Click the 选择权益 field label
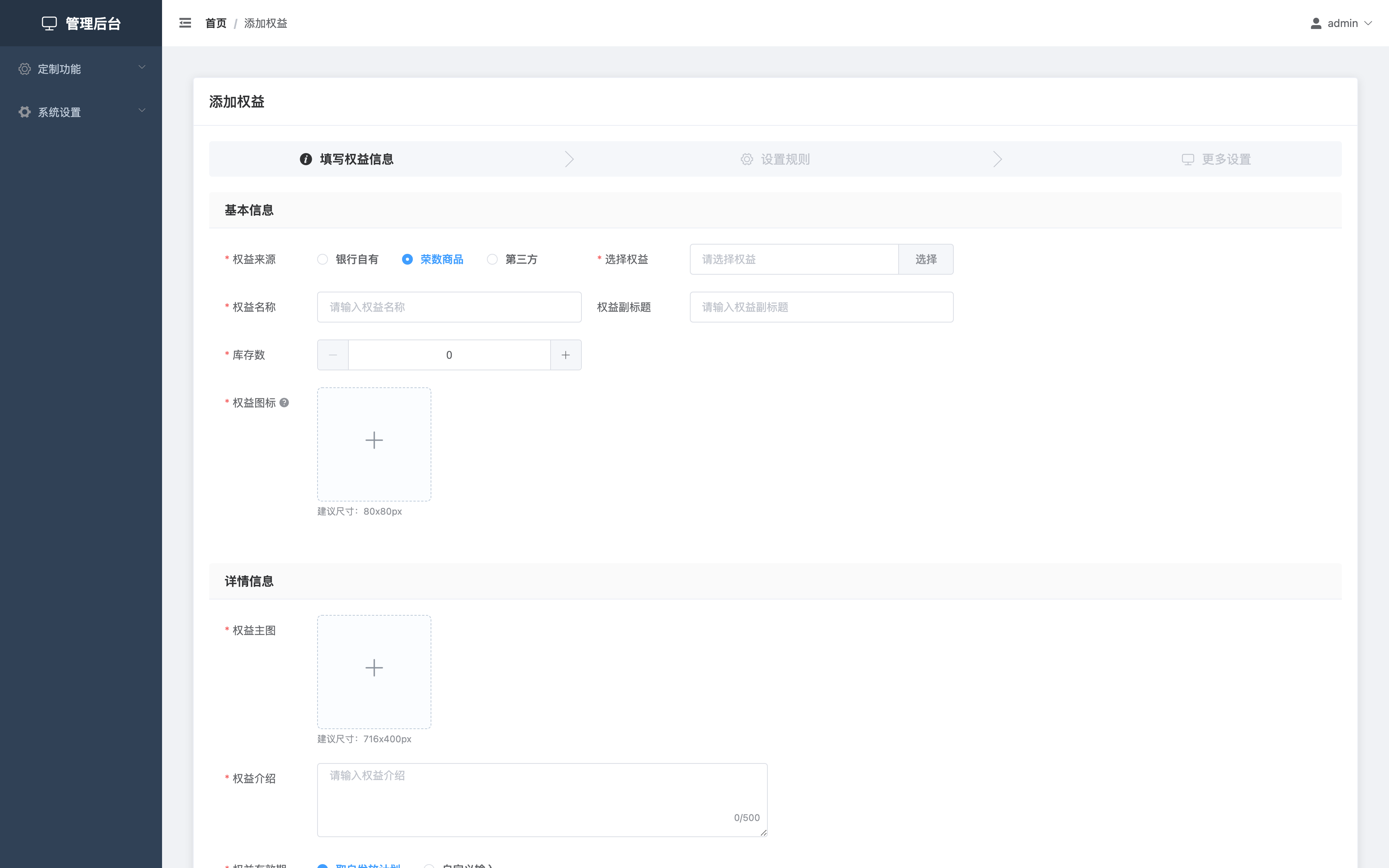This screenshot has width=1389, height=868. pos(626,260)
